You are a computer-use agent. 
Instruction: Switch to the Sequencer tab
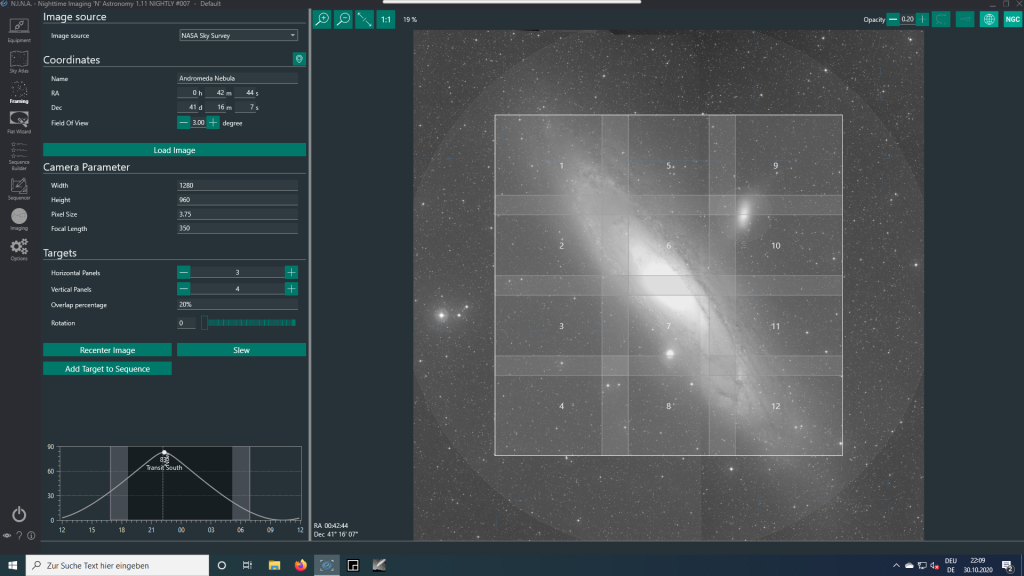pos(19,187)
